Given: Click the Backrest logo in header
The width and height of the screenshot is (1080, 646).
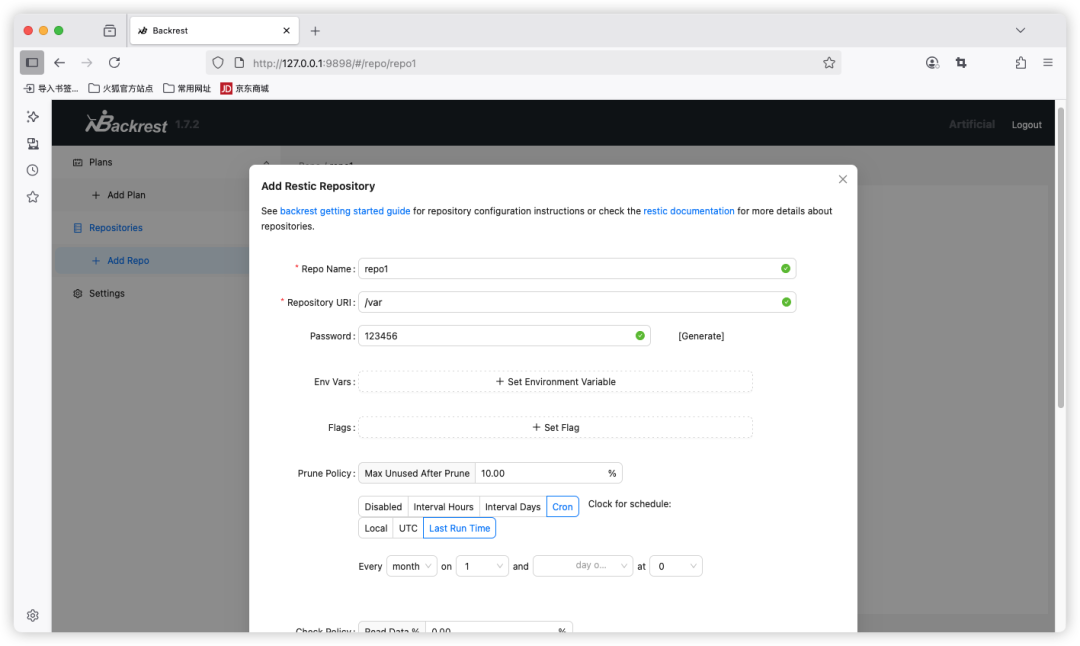Looking at the screenshot, I should click(x=126, y=123).
